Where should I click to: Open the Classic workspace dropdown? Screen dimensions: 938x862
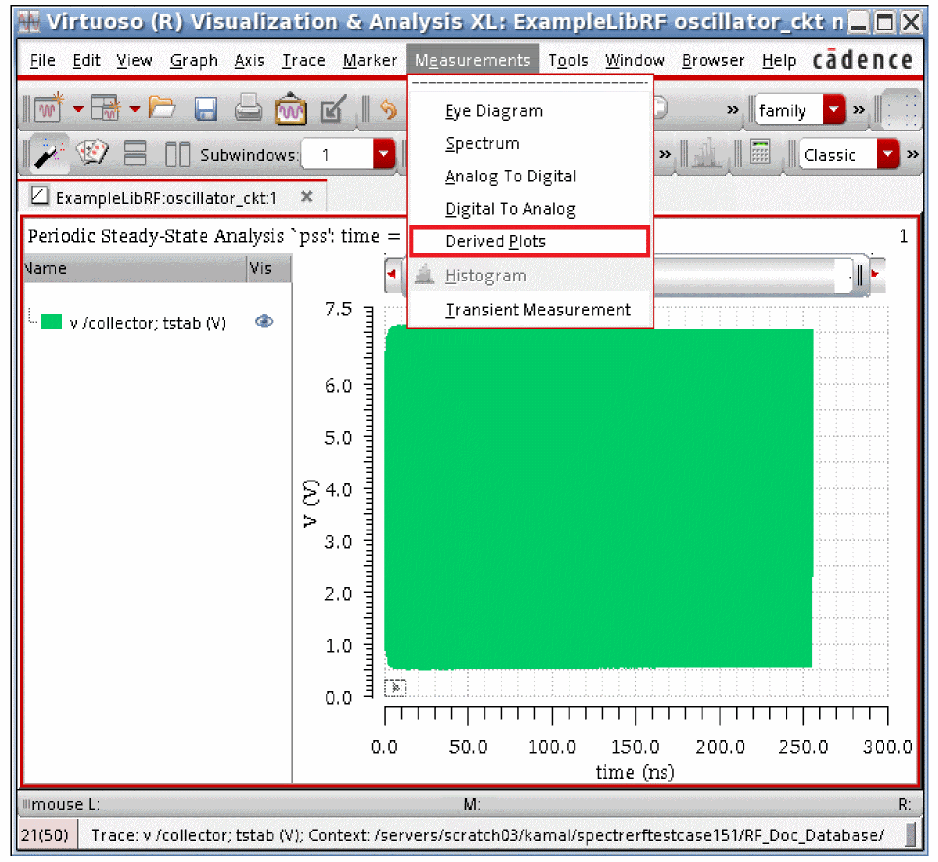tap(888, 154)
